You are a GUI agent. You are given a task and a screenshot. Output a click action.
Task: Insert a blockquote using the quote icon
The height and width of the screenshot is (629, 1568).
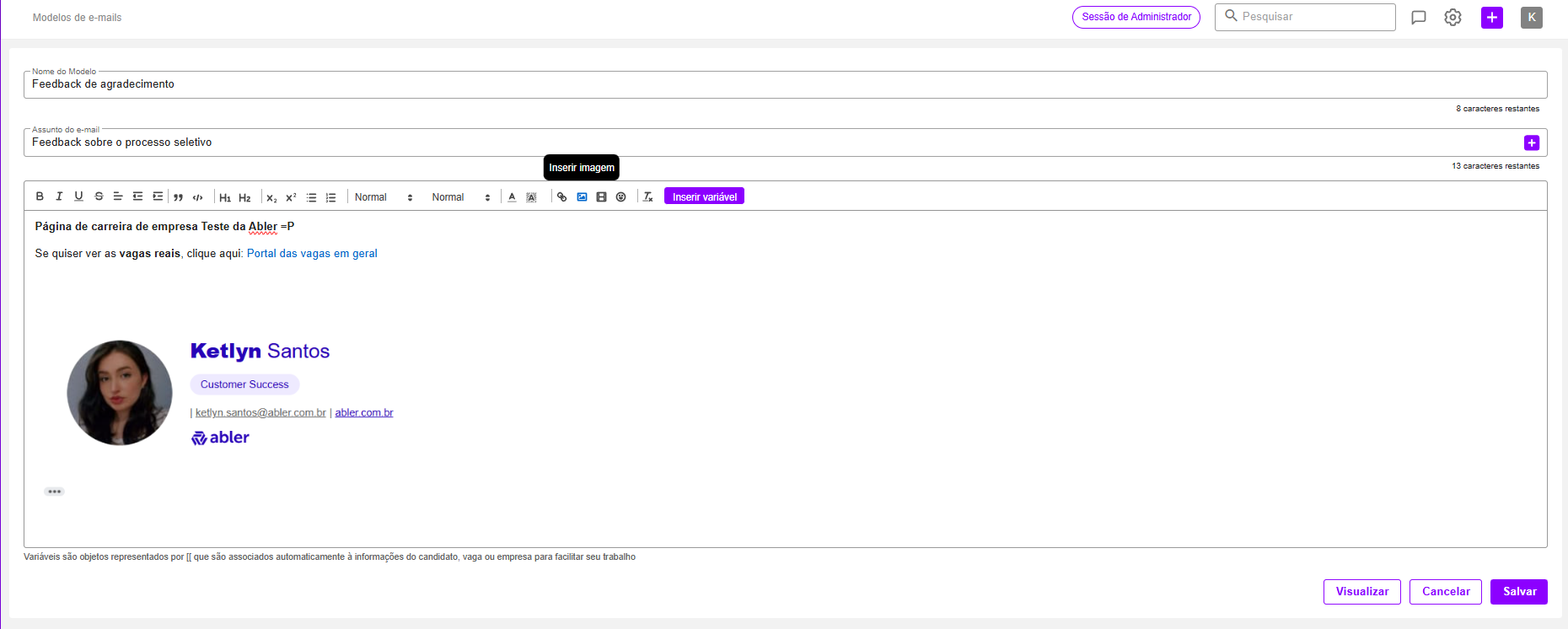(x=178, y=197)
